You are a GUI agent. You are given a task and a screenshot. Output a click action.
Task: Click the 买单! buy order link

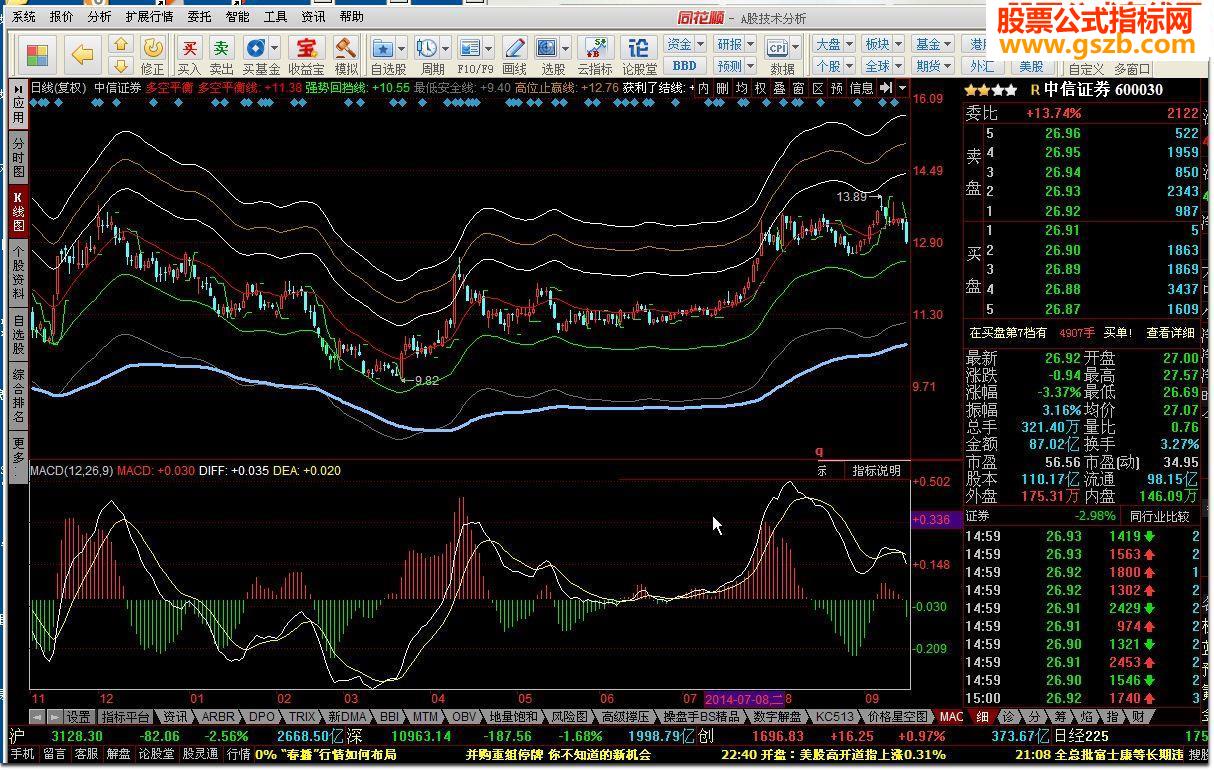[x=1117, y=333]
